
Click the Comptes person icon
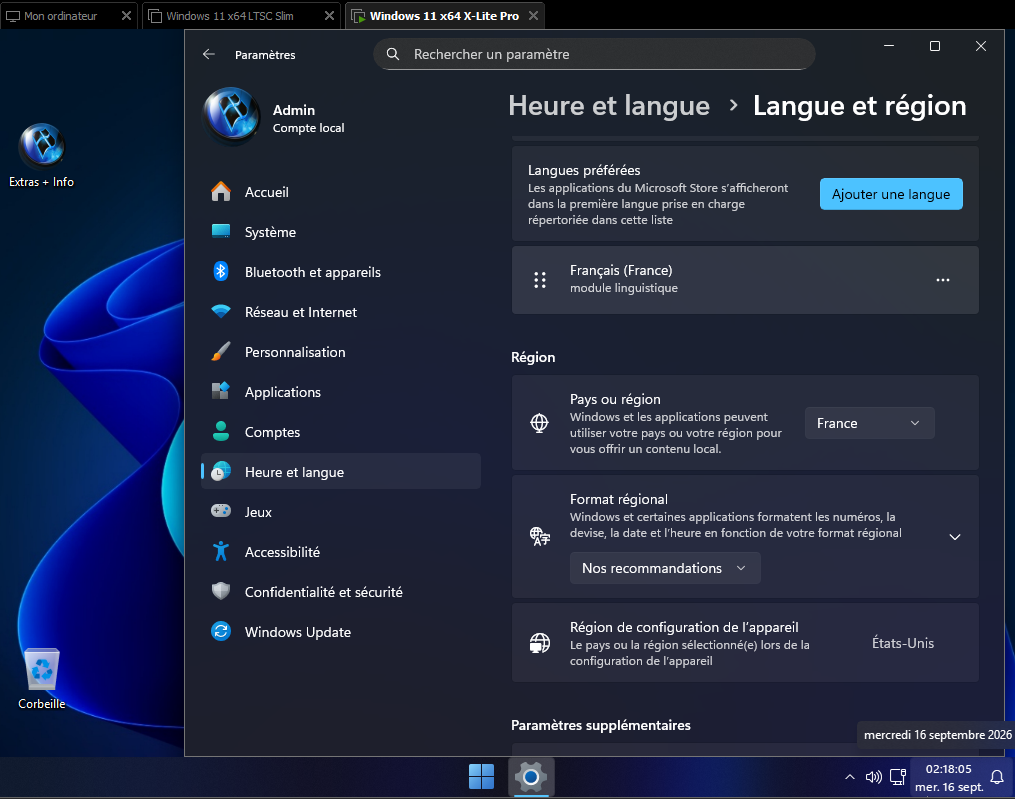221,431
